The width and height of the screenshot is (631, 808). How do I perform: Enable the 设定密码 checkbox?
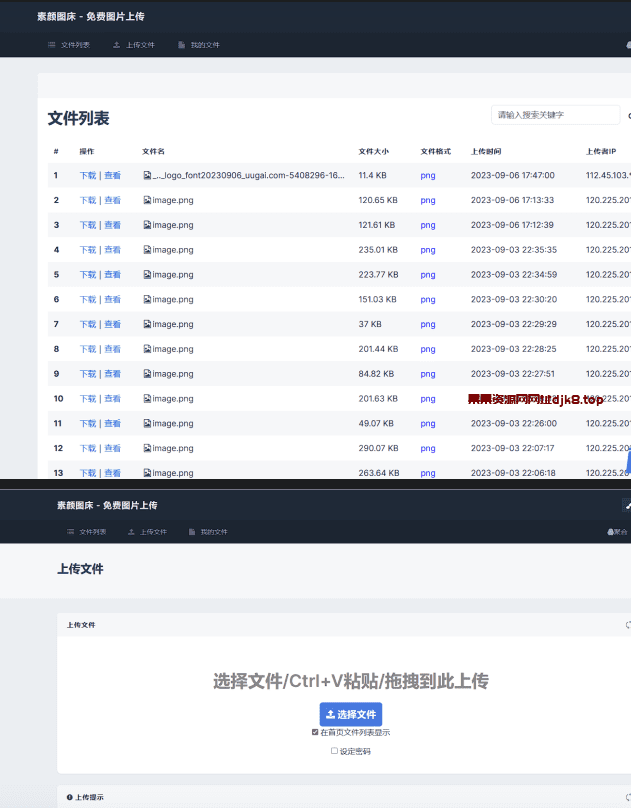click(334, 751)
